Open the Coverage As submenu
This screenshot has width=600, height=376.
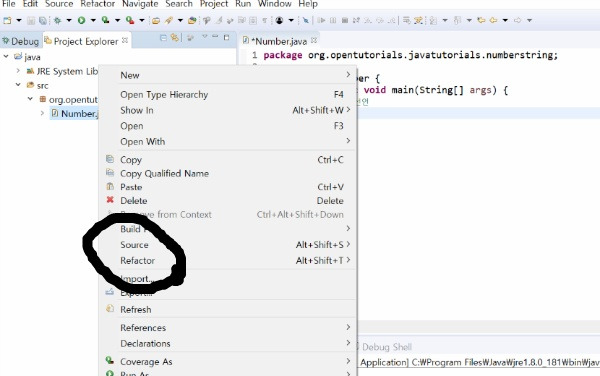pos(228,361)
